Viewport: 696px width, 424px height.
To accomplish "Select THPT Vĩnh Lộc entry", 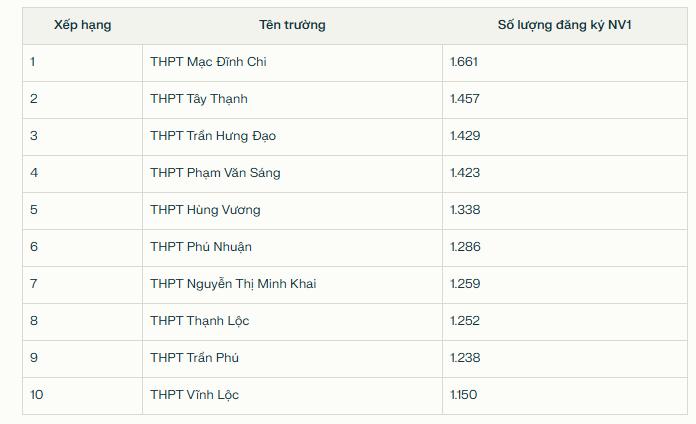I will click(194, 395).
